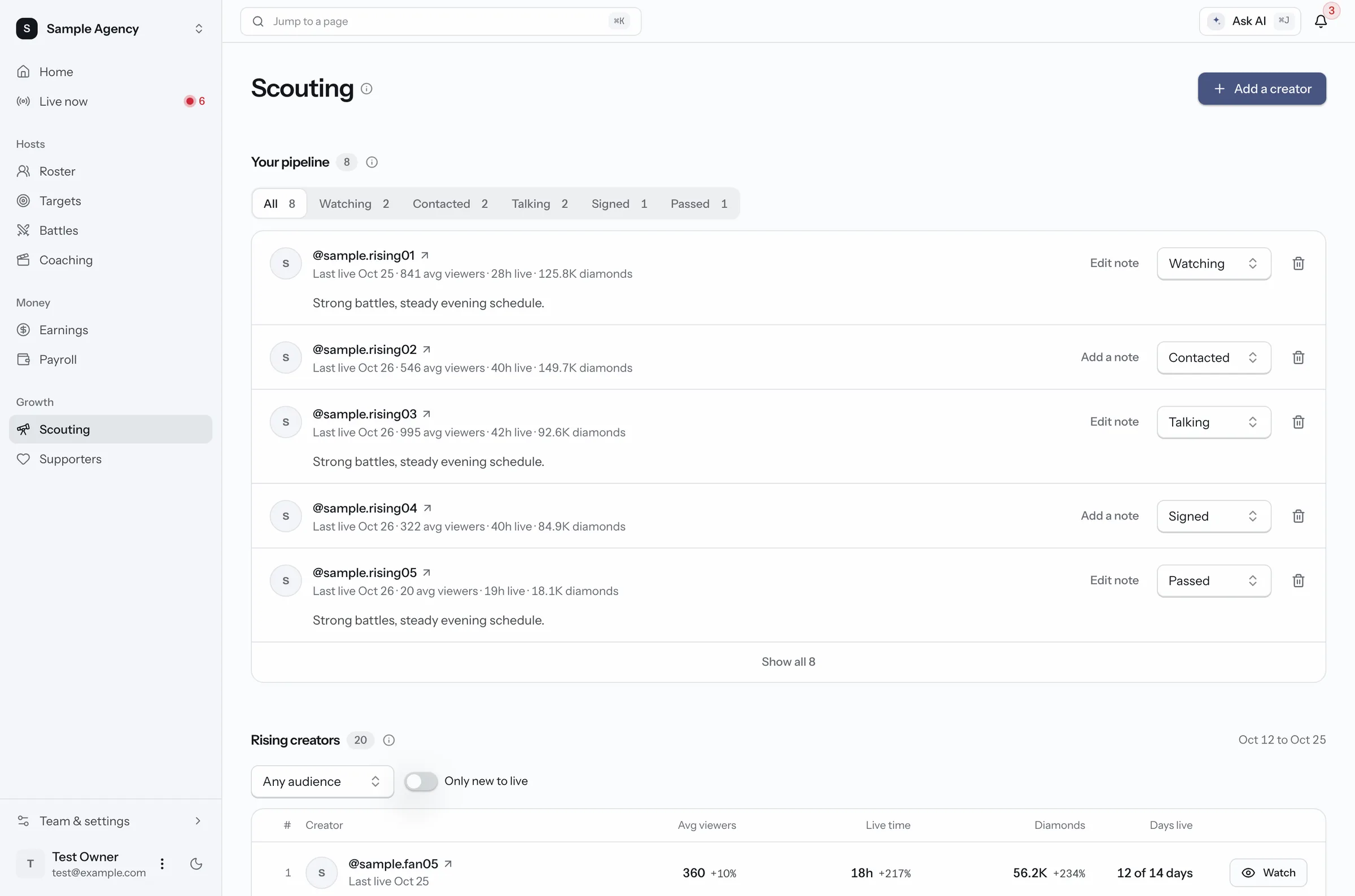
Task: Toggle dark mode moon icon
Action: point(196,864)
